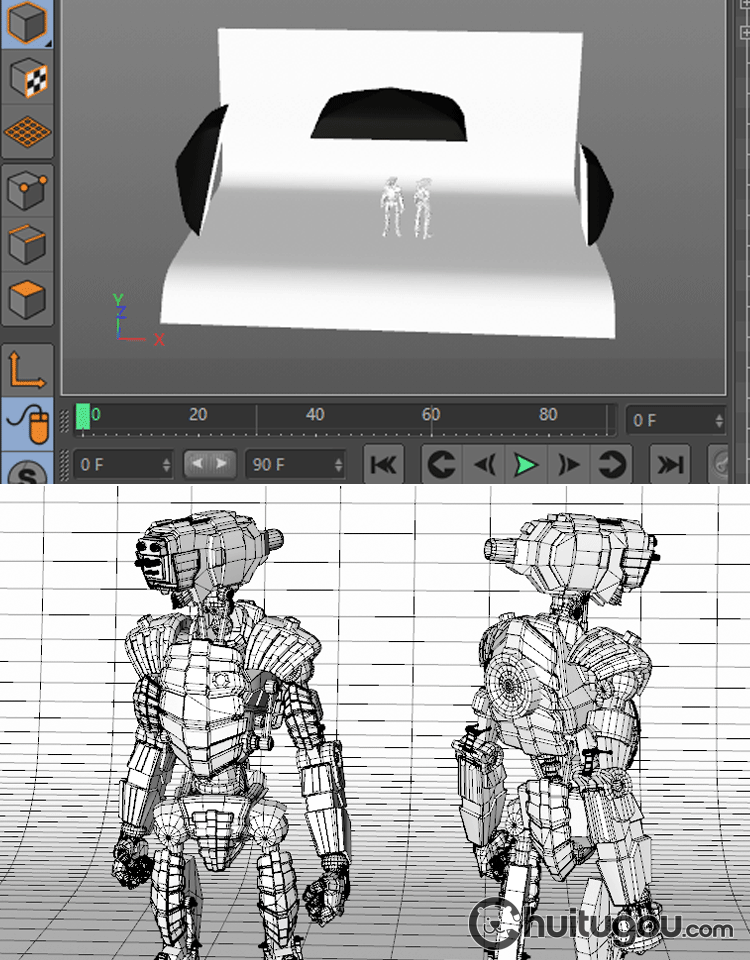Select the Model mode cube icon
The image size is (750, 960).
(27, 24)
